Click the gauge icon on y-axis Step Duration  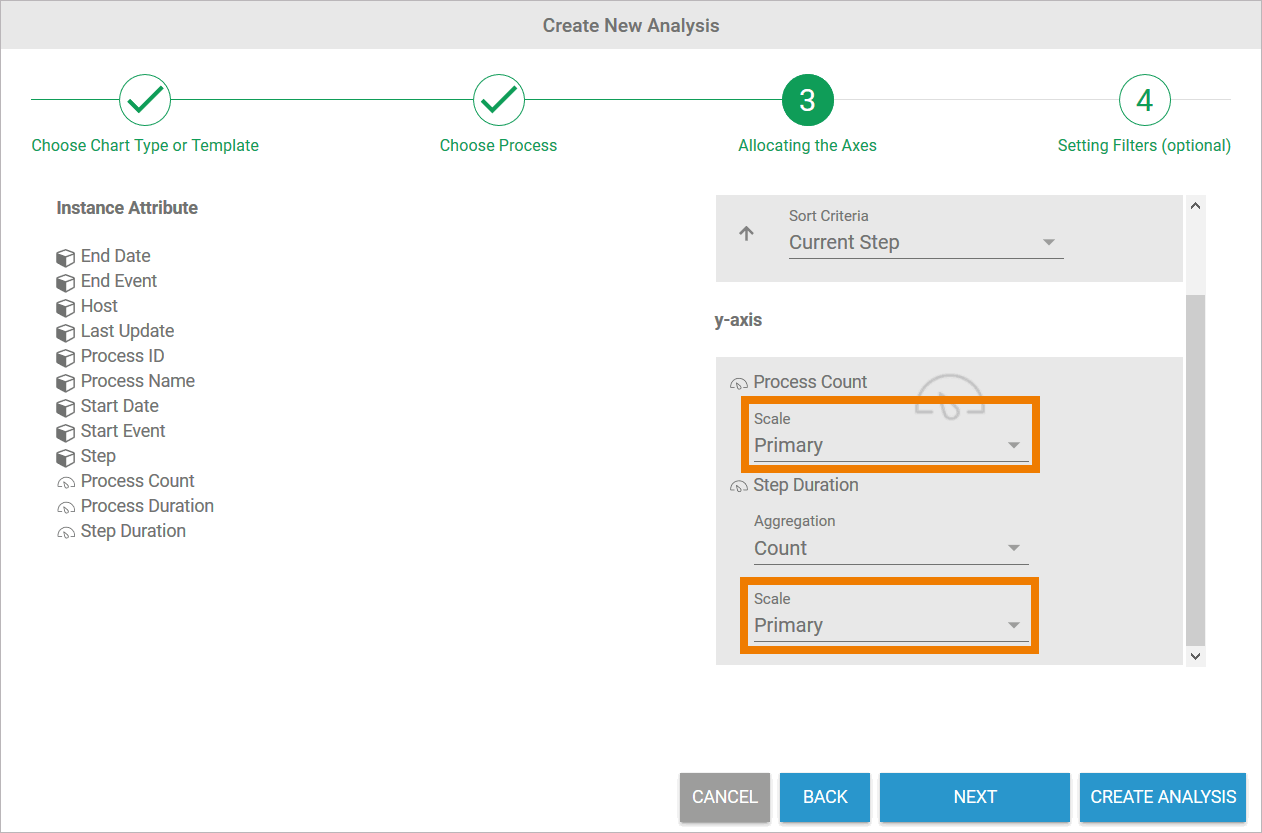738,486
